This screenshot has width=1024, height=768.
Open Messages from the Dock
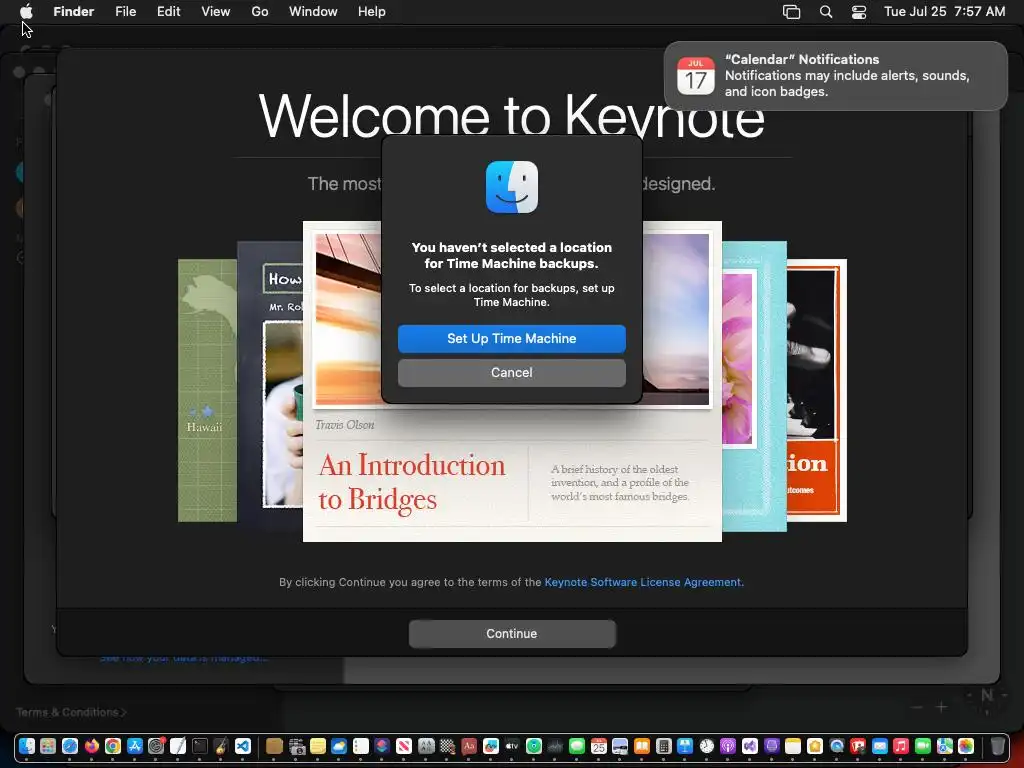coord(577,746)
